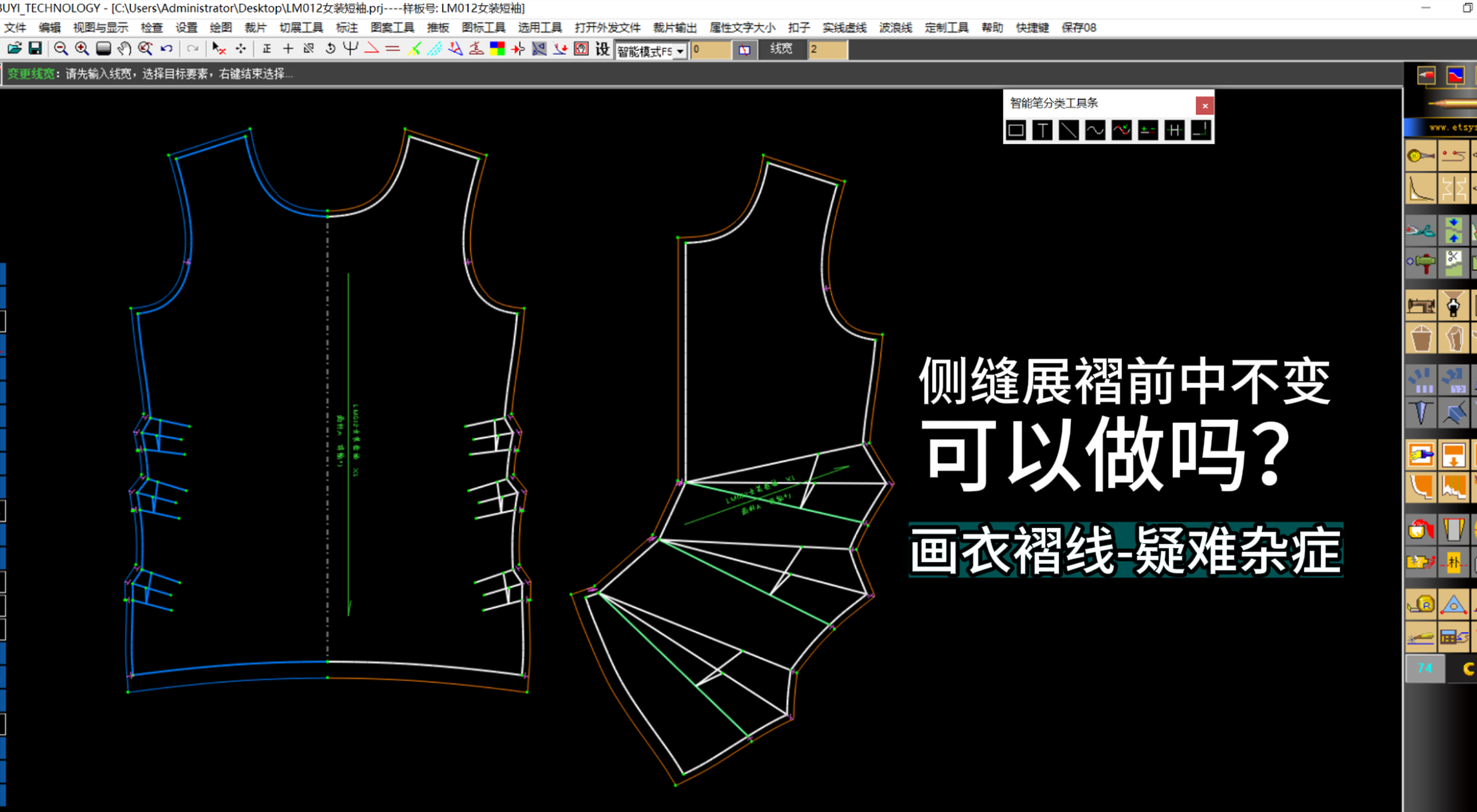1477x812 pixels.
Task: Click the four-color swatch icon in toolbar
Action: point(497,48)
